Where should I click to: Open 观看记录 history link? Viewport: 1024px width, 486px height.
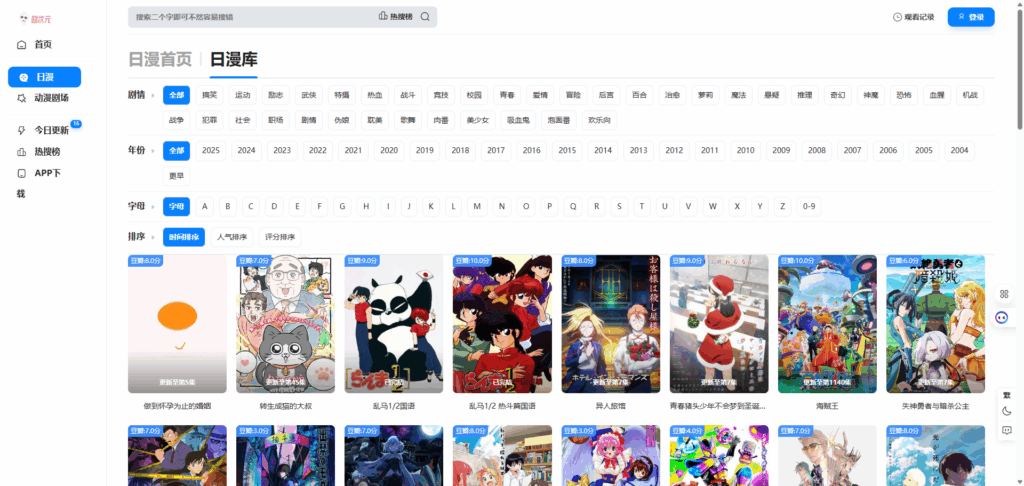click(914, 17)
